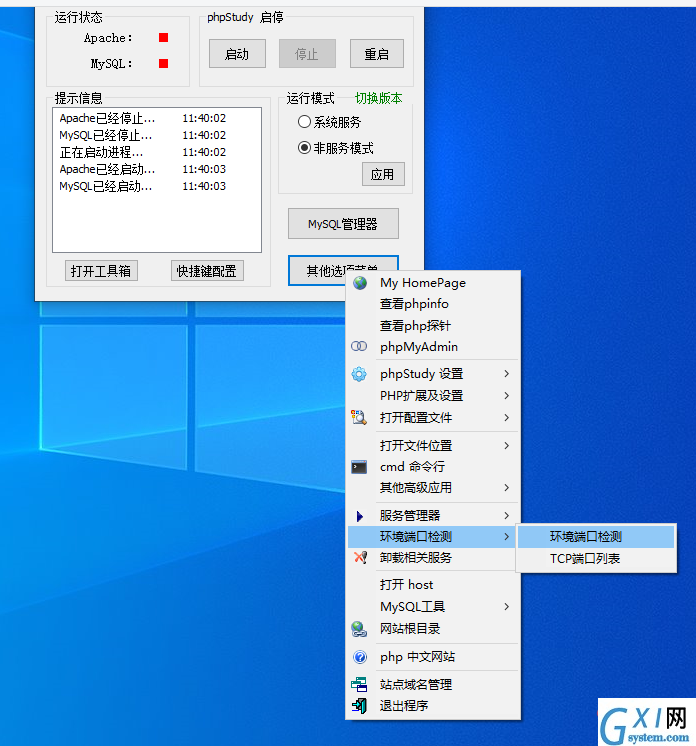This screenshot has width=696, height=746.
Task: Click the 启动 button
Action: pyautogui.click(x=237, y=54)
